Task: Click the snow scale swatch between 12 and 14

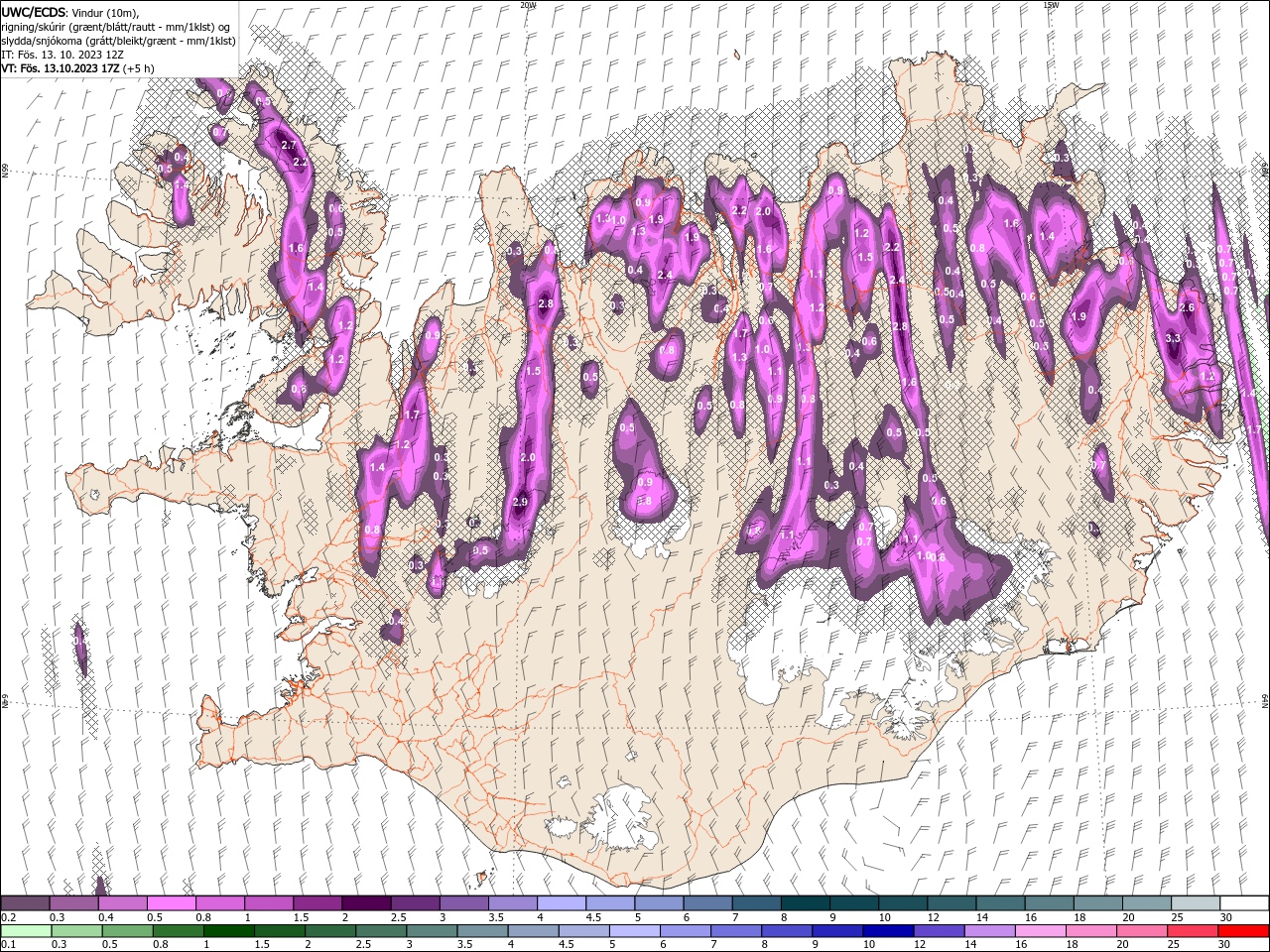Action: (951, 903)
